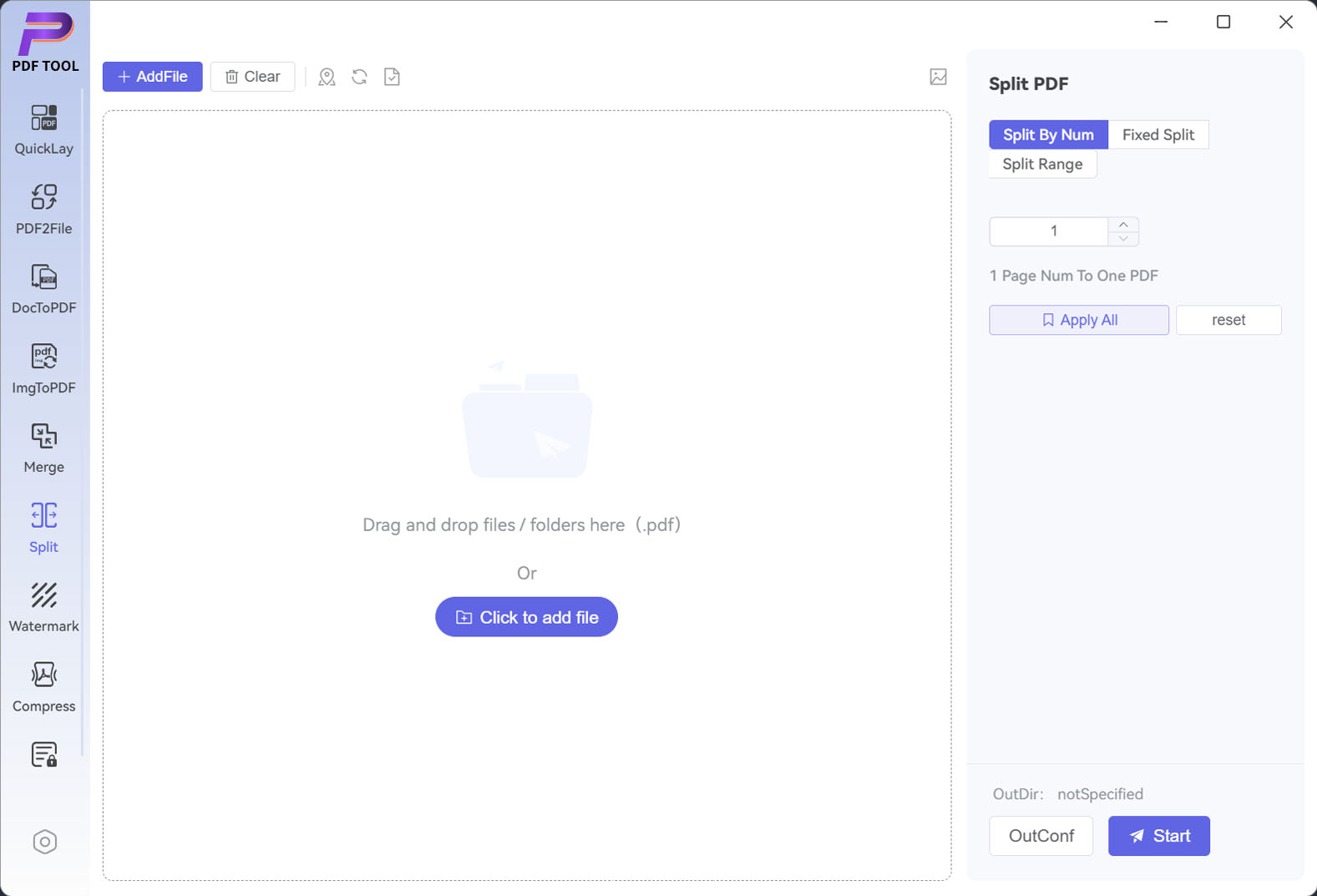Image resolution: width=1317 pixels, height=896 pixels.
Task: Decrease page number with down arrow
Action: (x=1123, y=239)
